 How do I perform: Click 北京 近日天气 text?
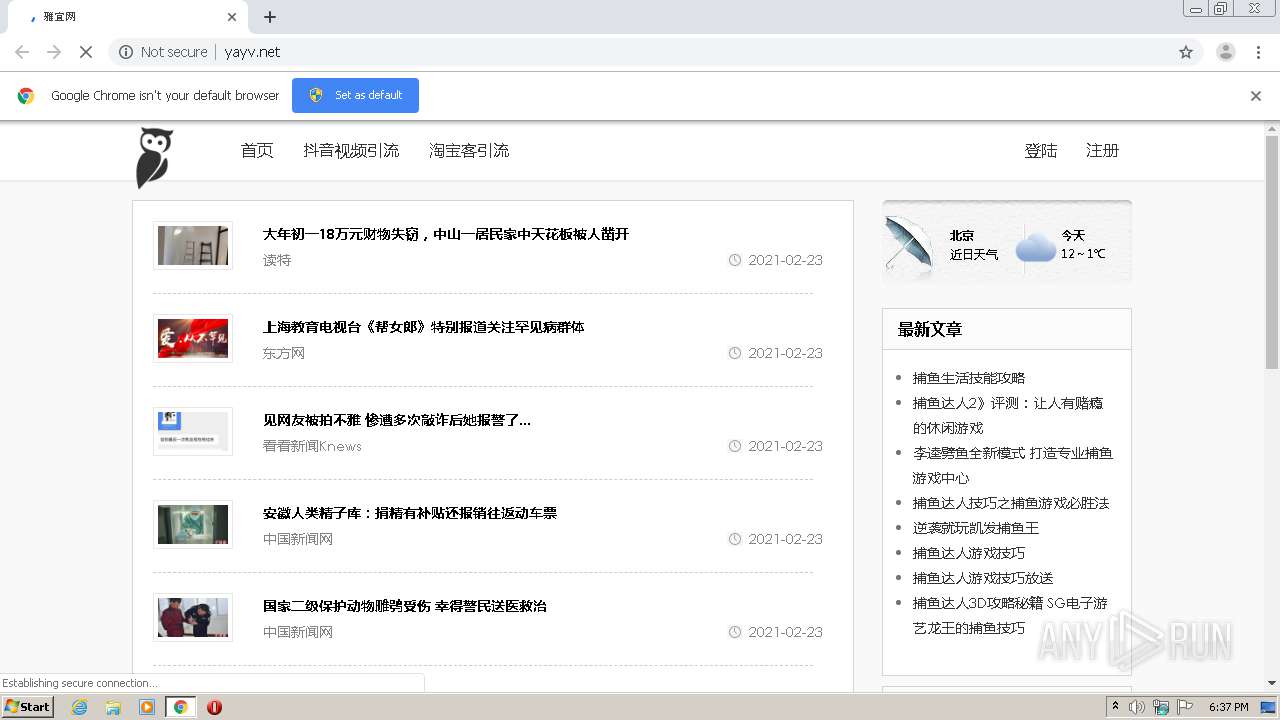pyautogui.click(x=974, y=245)
